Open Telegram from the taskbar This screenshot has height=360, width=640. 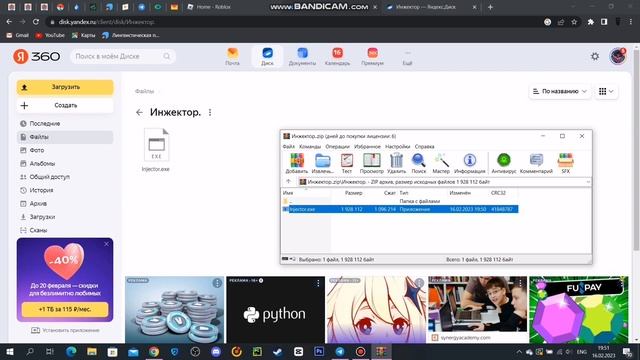click(x=340, y=352)
